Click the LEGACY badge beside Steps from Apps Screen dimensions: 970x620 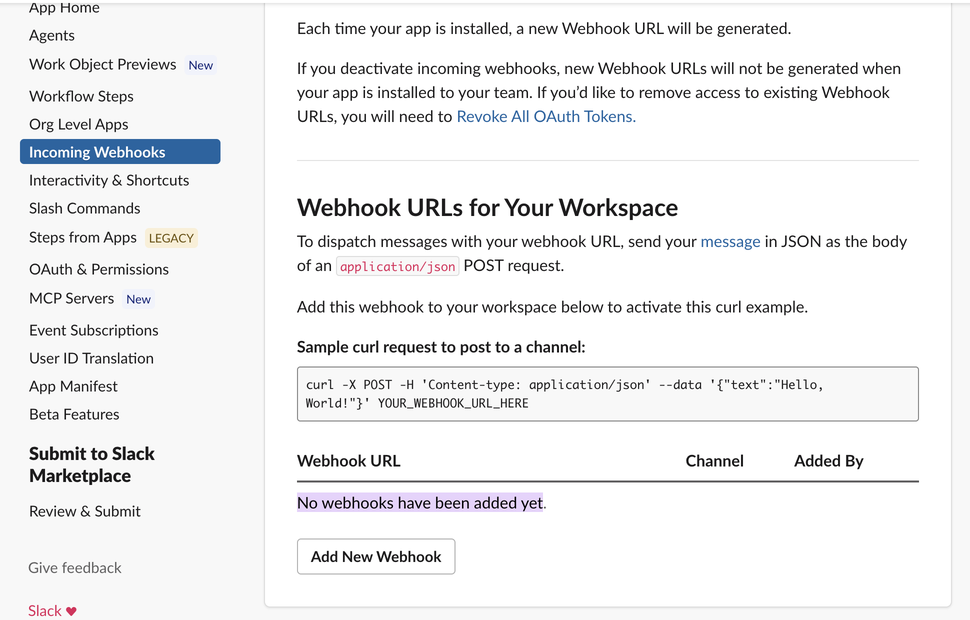171,238
